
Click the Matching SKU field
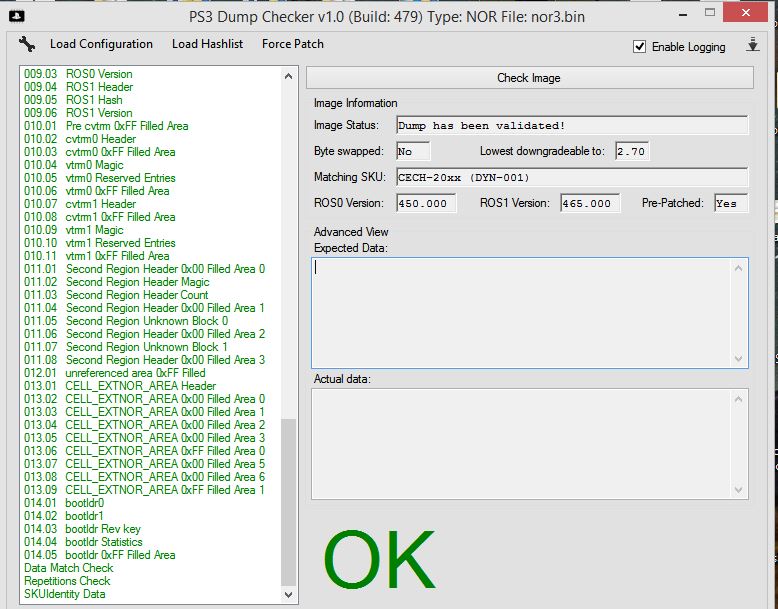pos(570,177)
